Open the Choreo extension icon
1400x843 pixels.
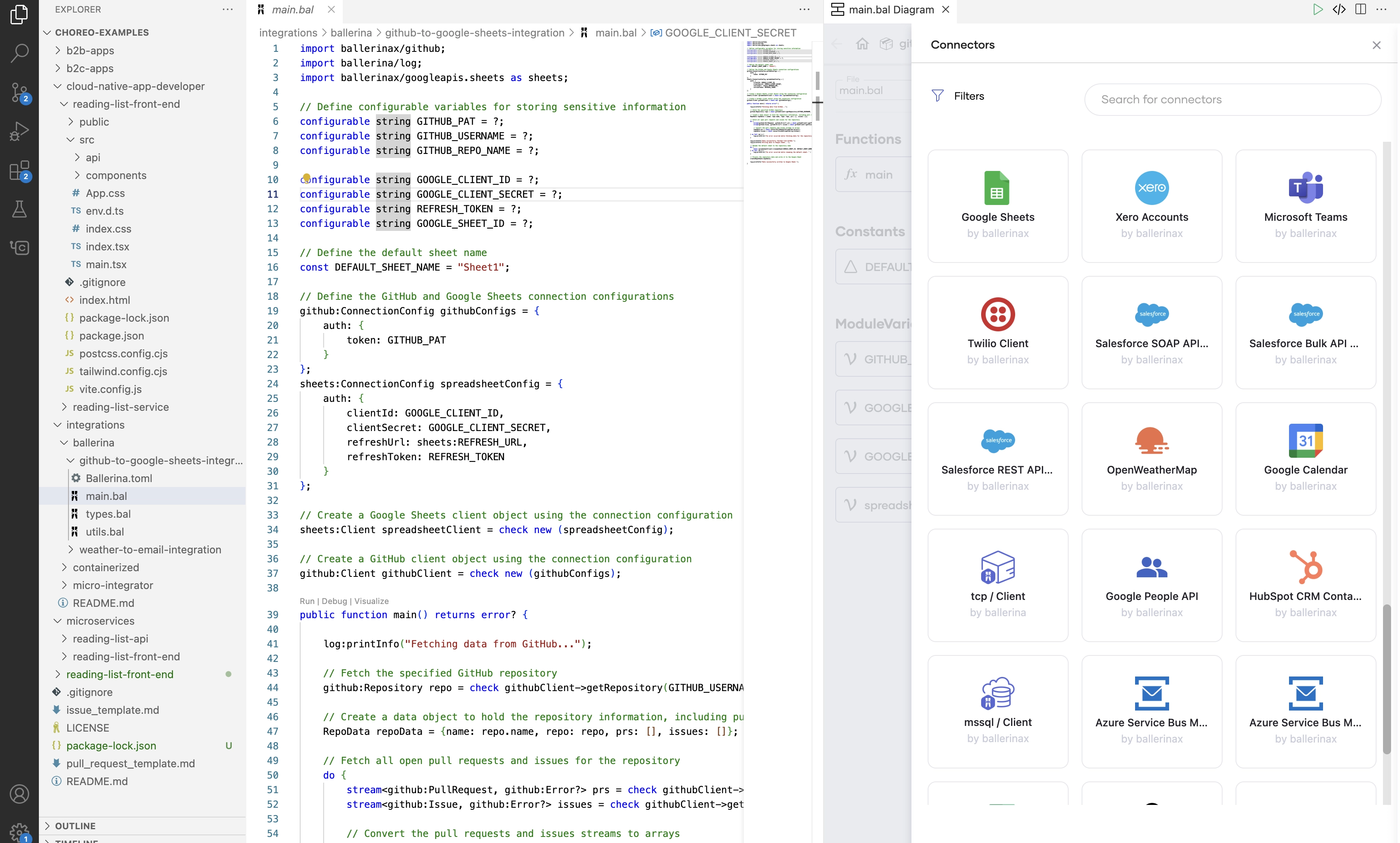19,248
